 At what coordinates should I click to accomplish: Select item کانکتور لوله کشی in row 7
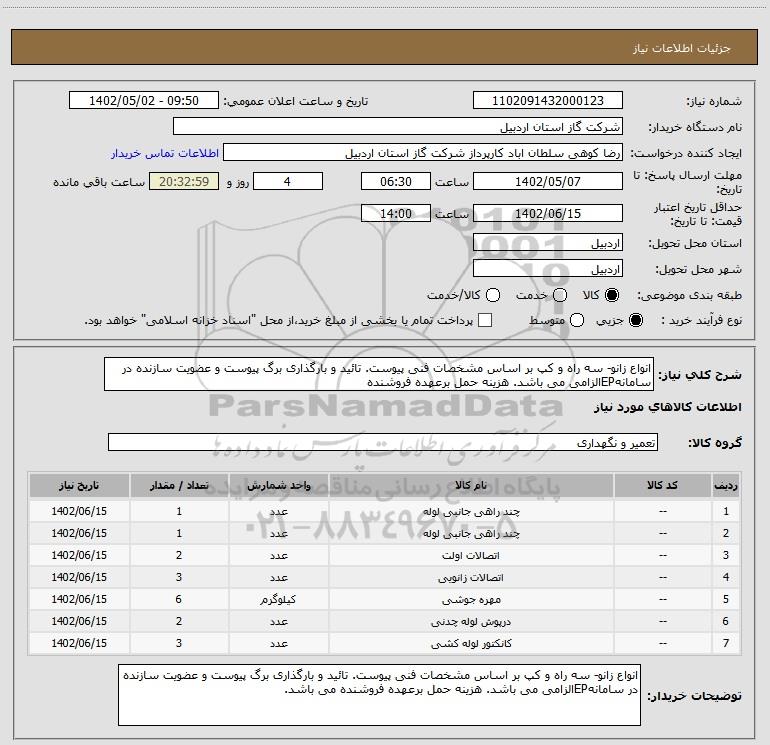click(x=471, y=643)
